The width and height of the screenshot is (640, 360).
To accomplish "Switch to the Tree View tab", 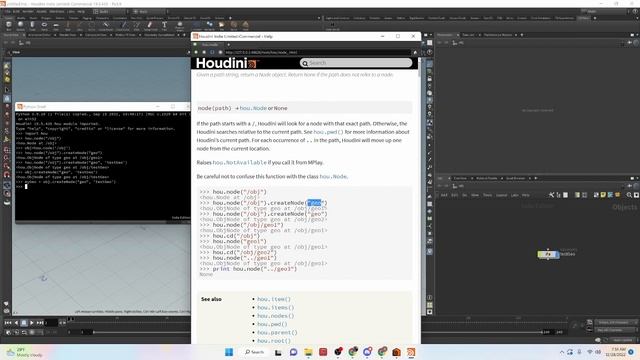I will (x=460, y=178).
